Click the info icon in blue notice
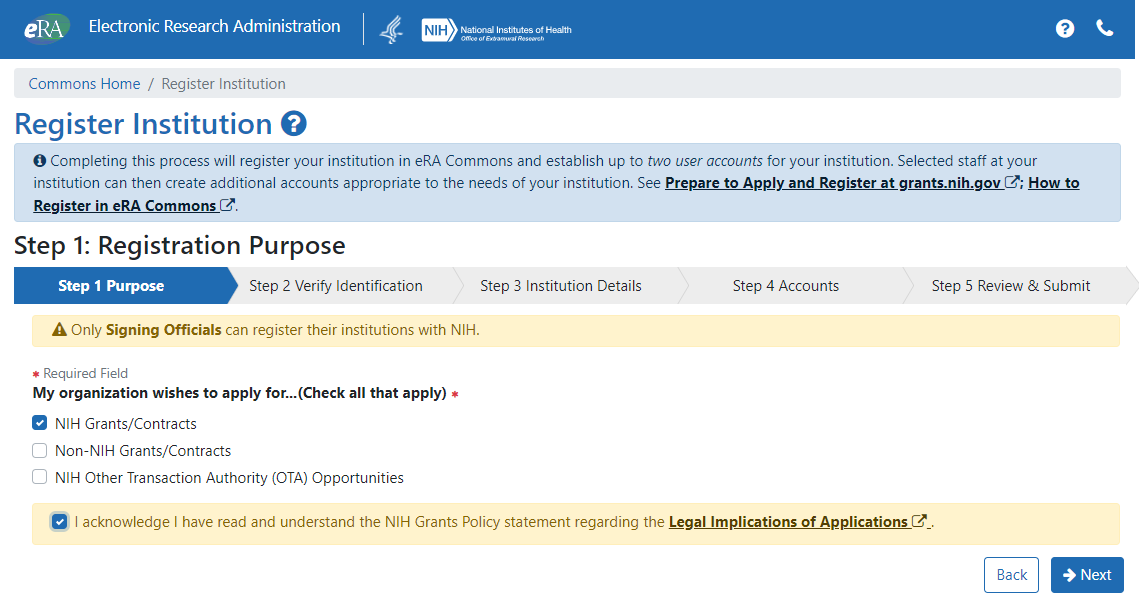This screenshot has width=1144, height=600. click(40, 161)
